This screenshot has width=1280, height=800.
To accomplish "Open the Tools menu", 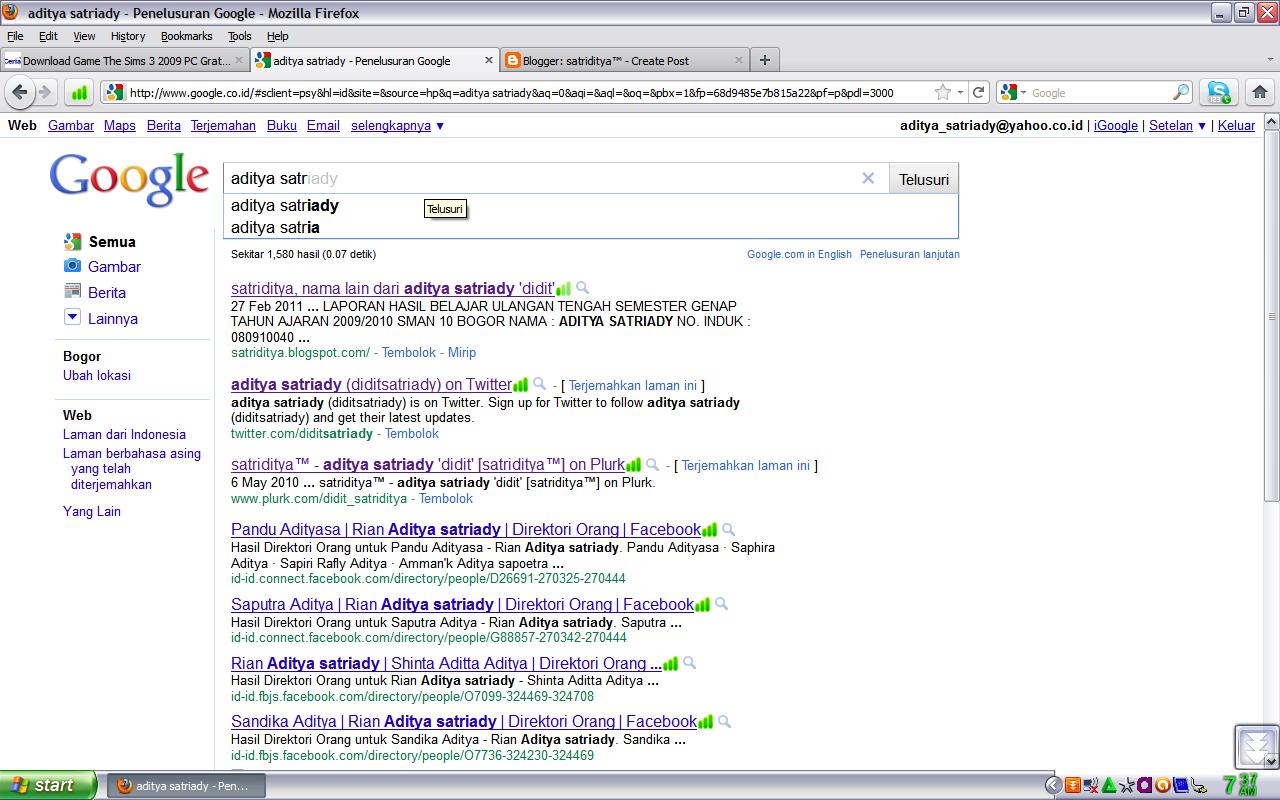I will point(240,36).
